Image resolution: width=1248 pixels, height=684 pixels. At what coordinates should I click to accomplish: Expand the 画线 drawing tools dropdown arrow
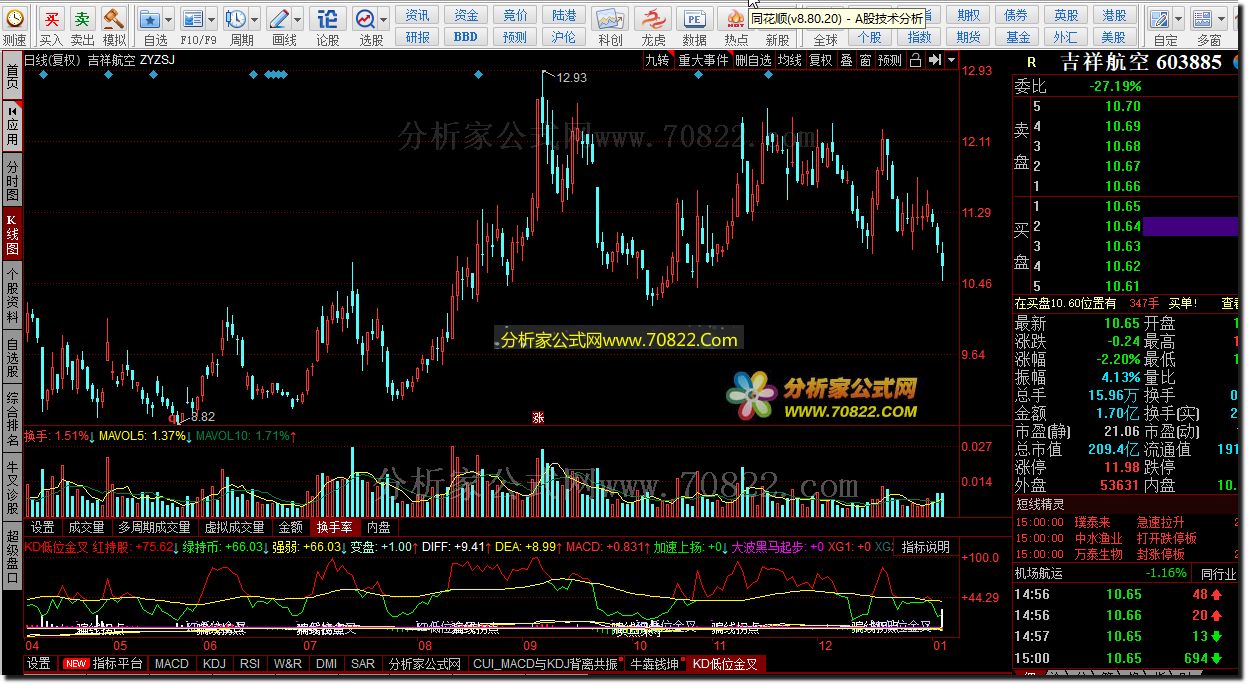(297, 18)
